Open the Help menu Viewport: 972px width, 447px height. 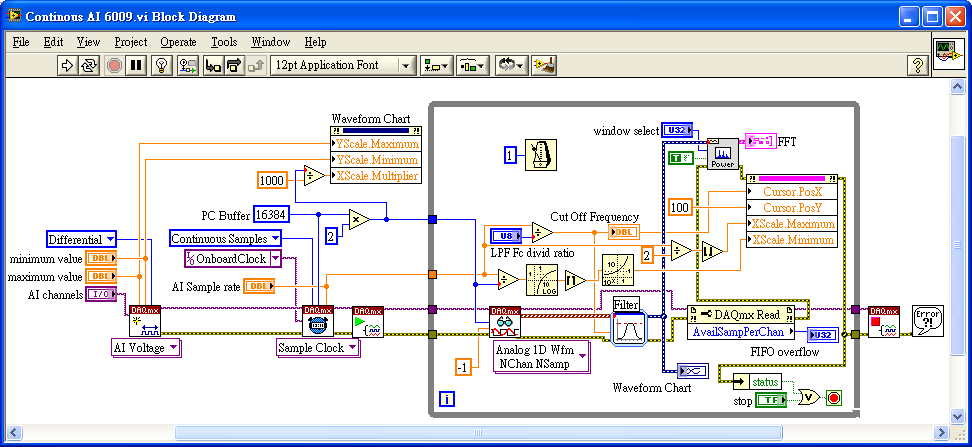click(x=315, y=42)
